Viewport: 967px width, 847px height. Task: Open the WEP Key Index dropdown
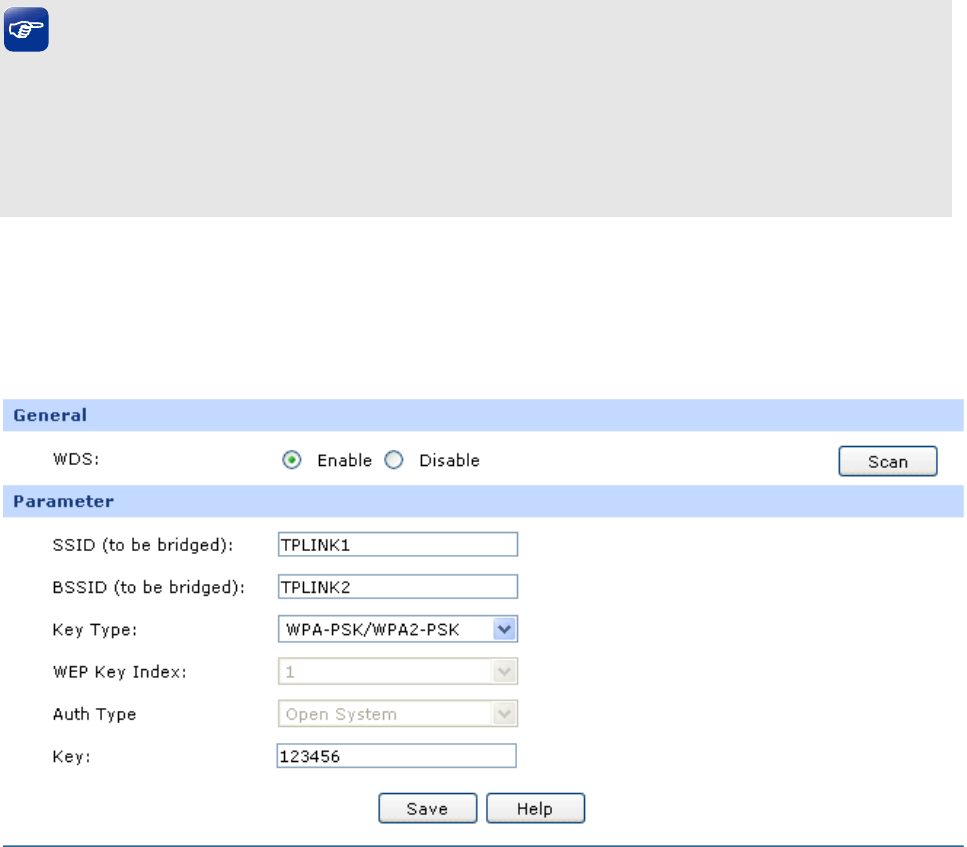point(398,671)
